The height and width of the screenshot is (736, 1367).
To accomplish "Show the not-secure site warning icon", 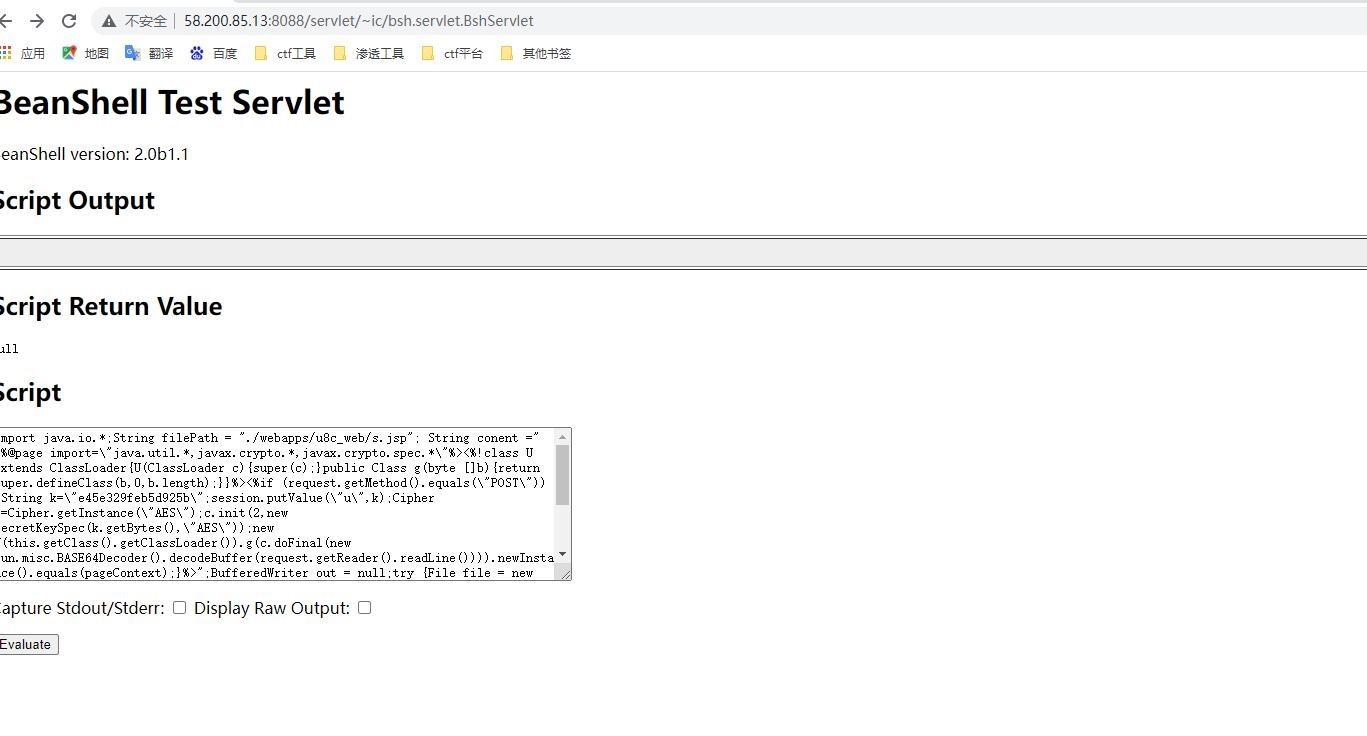I will pos(109,21).
